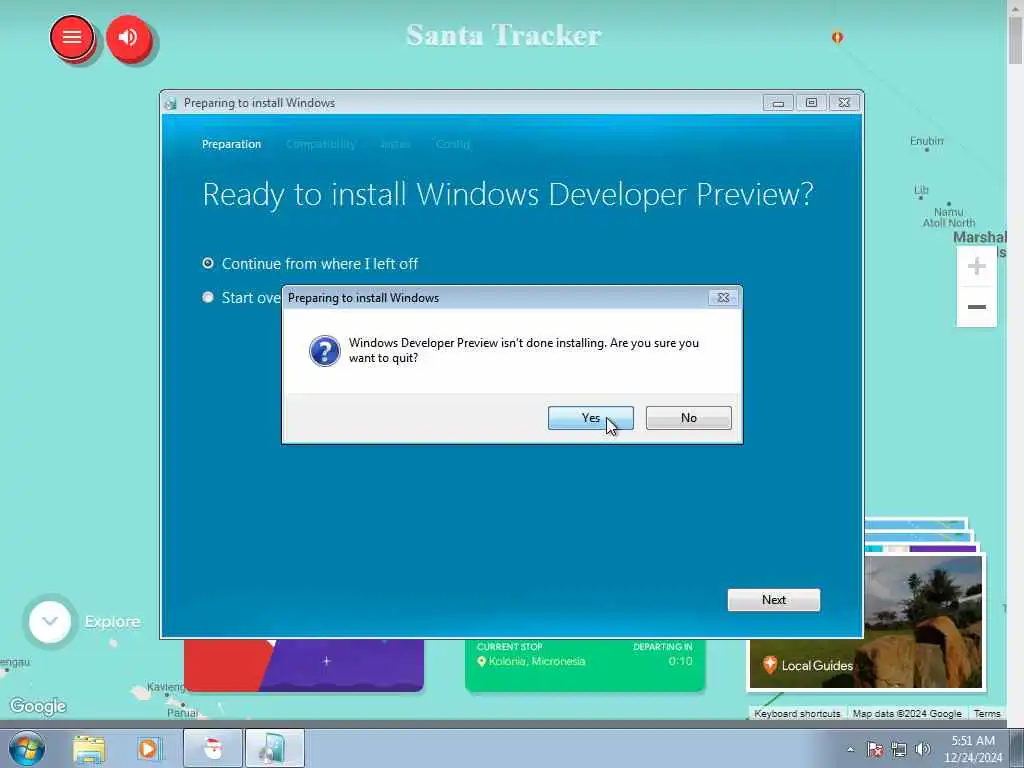
Task: Mute the Santa Tracker sound button
Action: click(x=128, y=37)
